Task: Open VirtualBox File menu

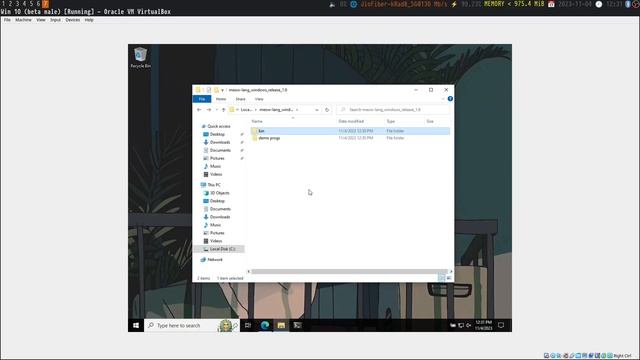Action: (7, 20)
